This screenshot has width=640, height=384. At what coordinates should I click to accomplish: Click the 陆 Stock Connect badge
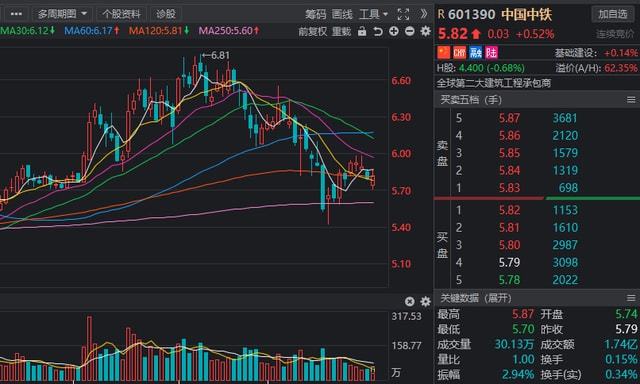coord(491,52)
